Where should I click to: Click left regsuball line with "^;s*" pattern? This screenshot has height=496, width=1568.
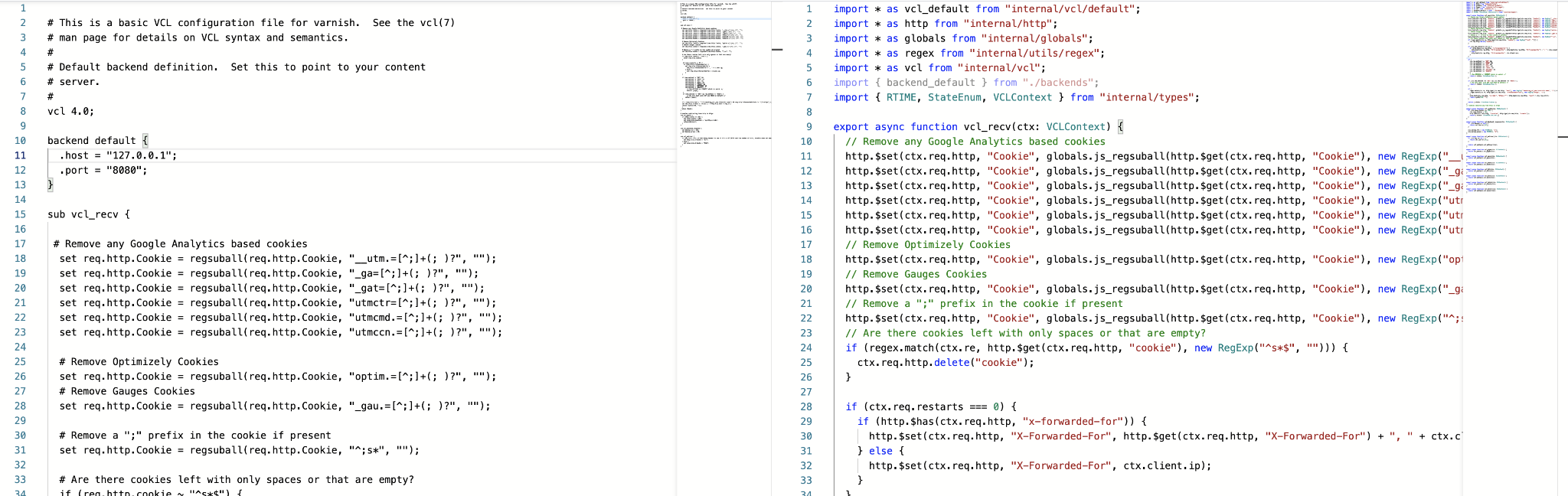(x=240, y=450)
